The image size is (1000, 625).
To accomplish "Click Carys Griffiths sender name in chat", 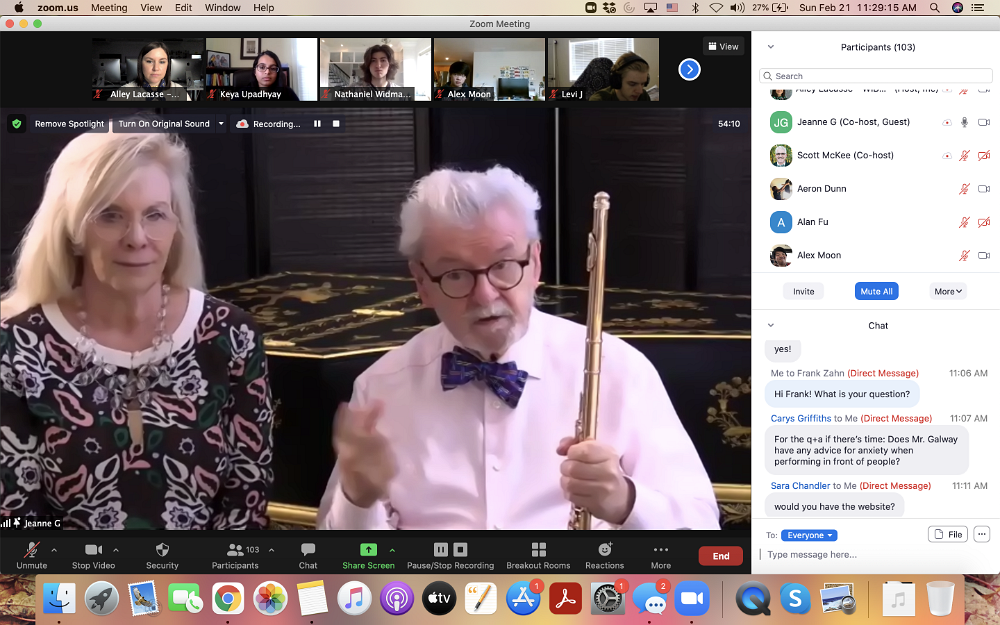I will (800, 418).
